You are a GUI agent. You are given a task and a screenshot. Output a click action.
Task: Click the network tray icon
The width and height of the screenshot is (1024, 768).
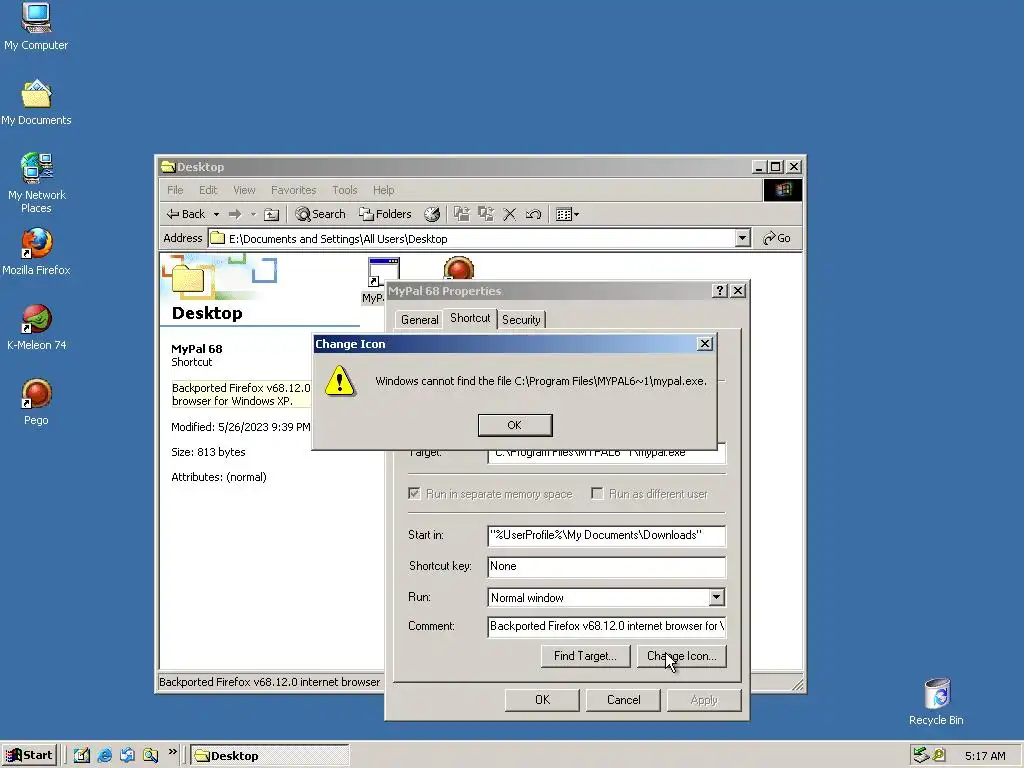click(921, 755)
